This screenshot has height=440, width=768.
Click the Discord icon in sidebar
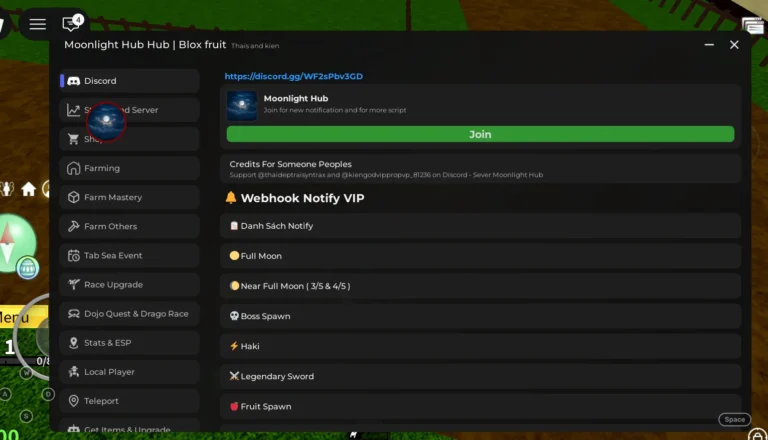click(73, 81)
